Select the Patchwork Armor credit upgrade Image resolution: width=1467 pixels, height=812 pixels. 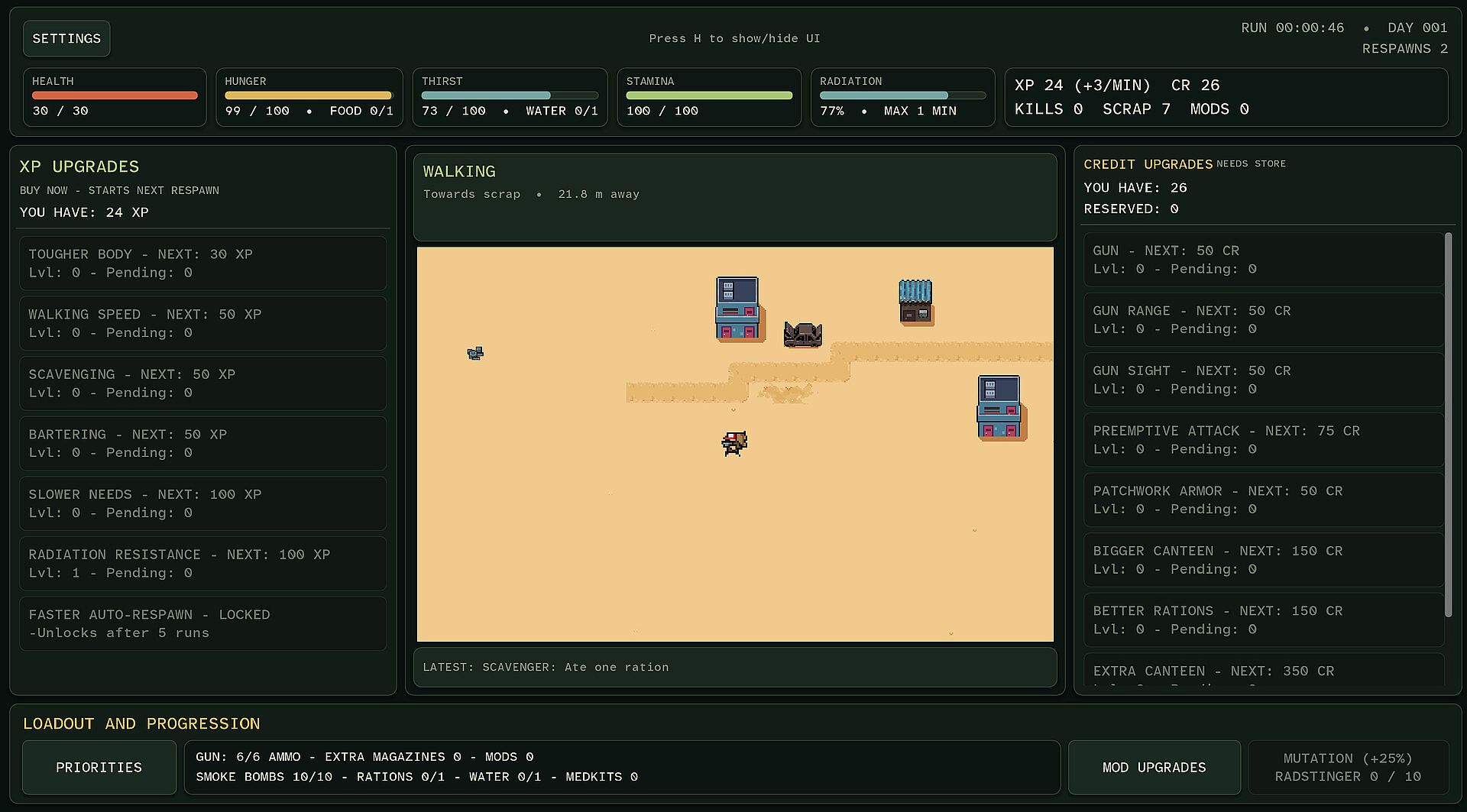click(x=1264, y=500)
